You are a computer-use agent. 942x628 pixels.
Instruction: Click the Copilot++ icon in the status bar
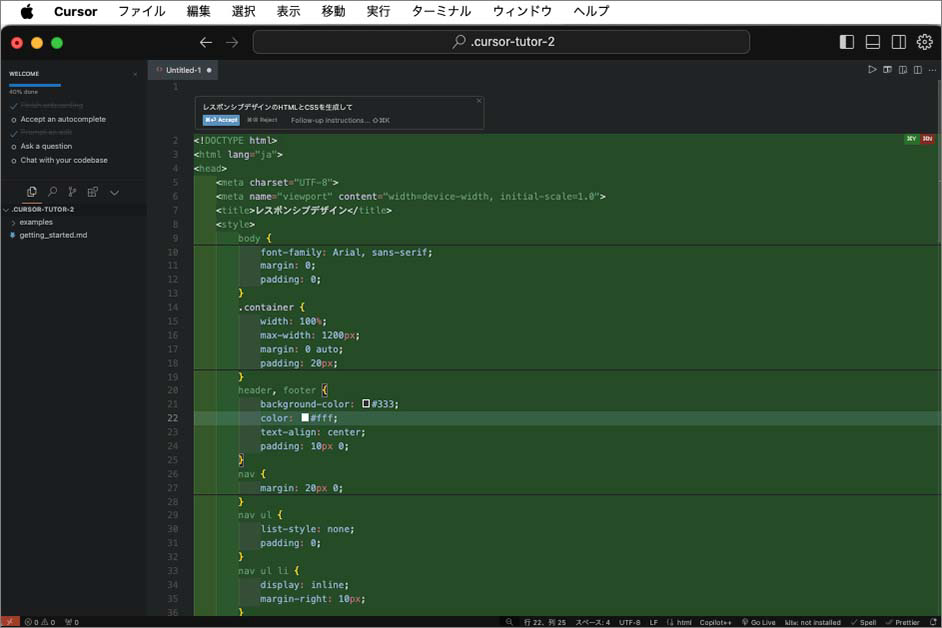pos(714,621)
